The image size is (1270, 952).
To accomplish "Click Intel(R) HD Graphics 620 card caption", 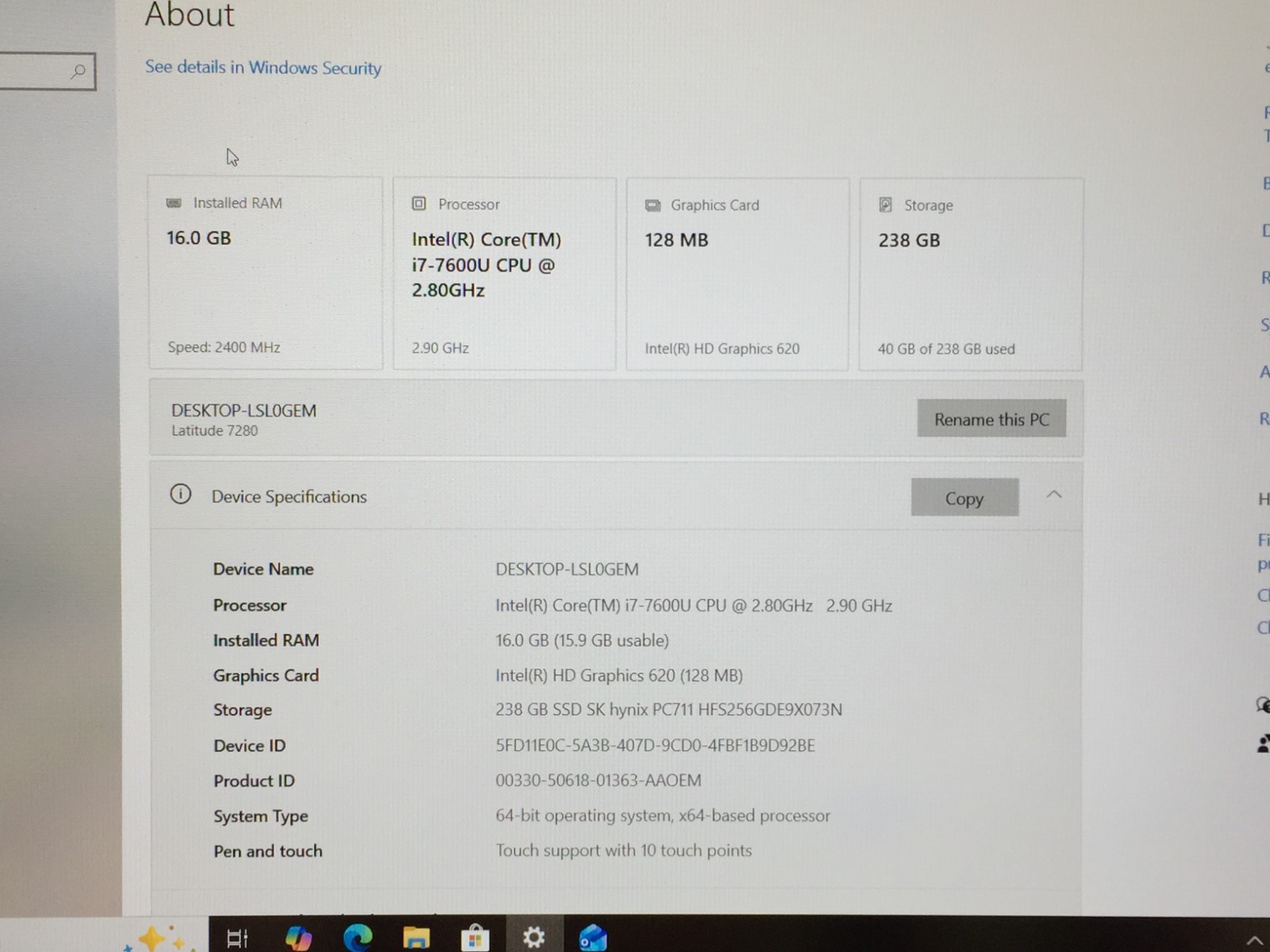I will point(722,348).
